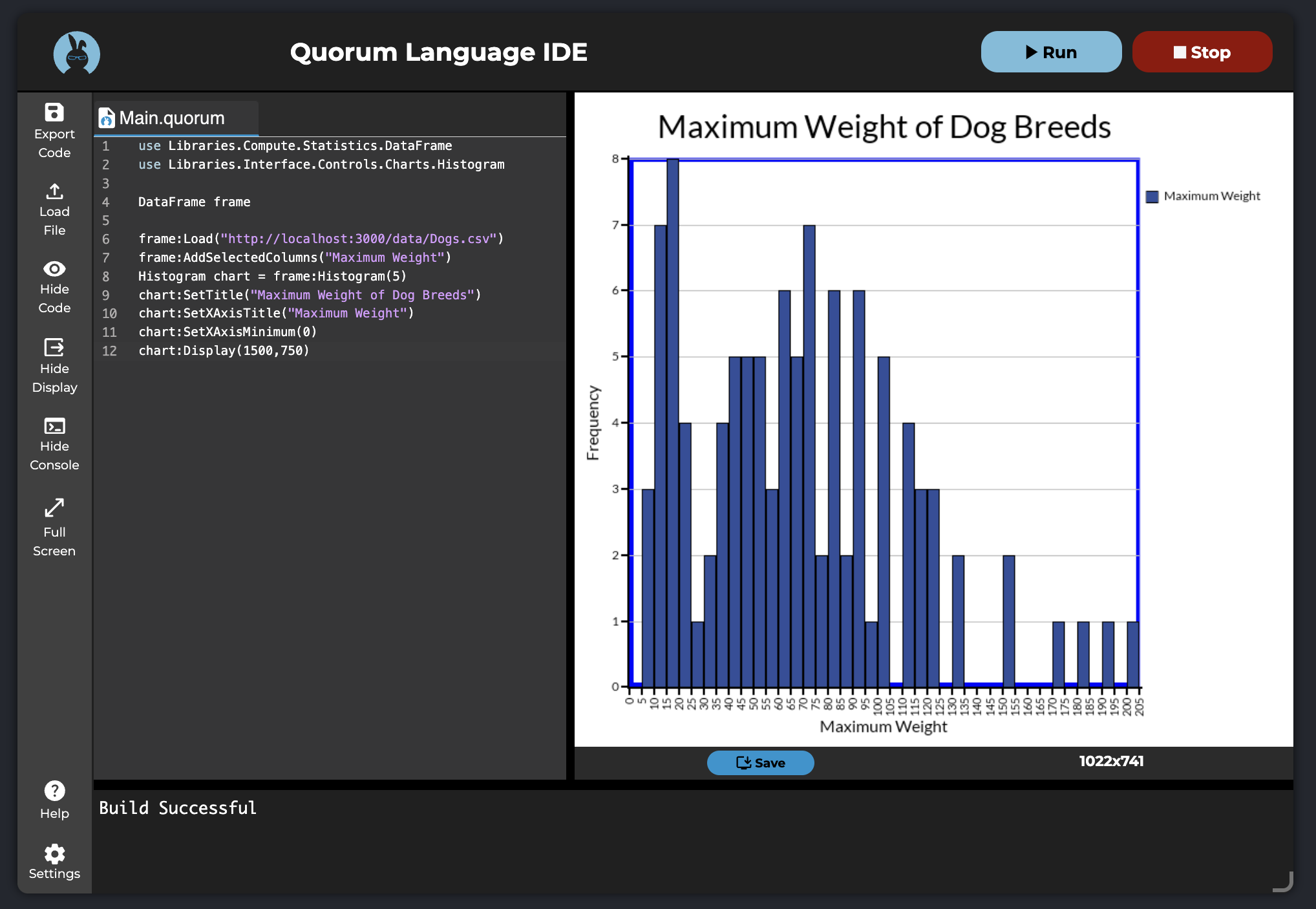The height and width of the screenshot is (909, 1316).
Task: Save the histogram chart image
Action: (x=760, y=763)
